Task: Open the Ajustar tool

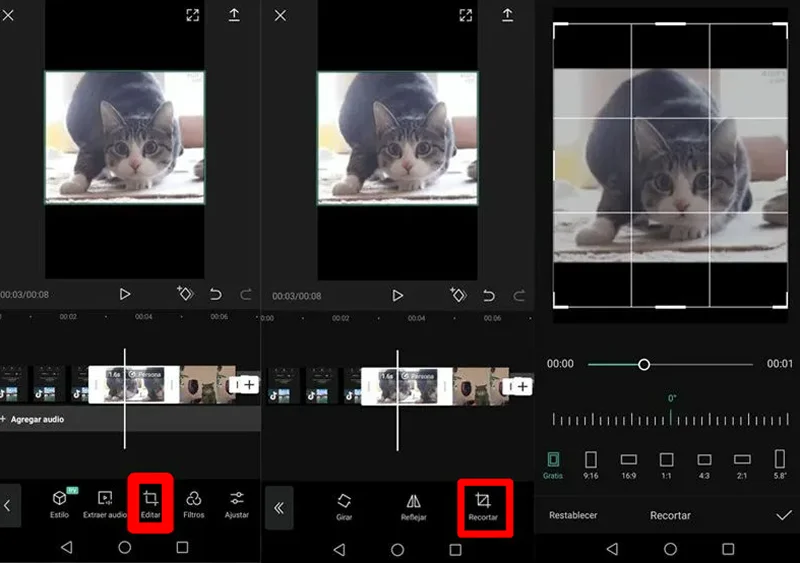Action: point(237,504)
